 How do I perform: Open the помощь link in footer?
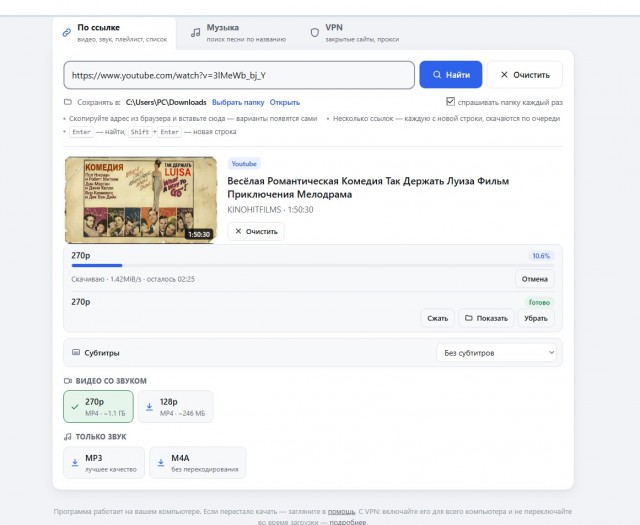341,512
